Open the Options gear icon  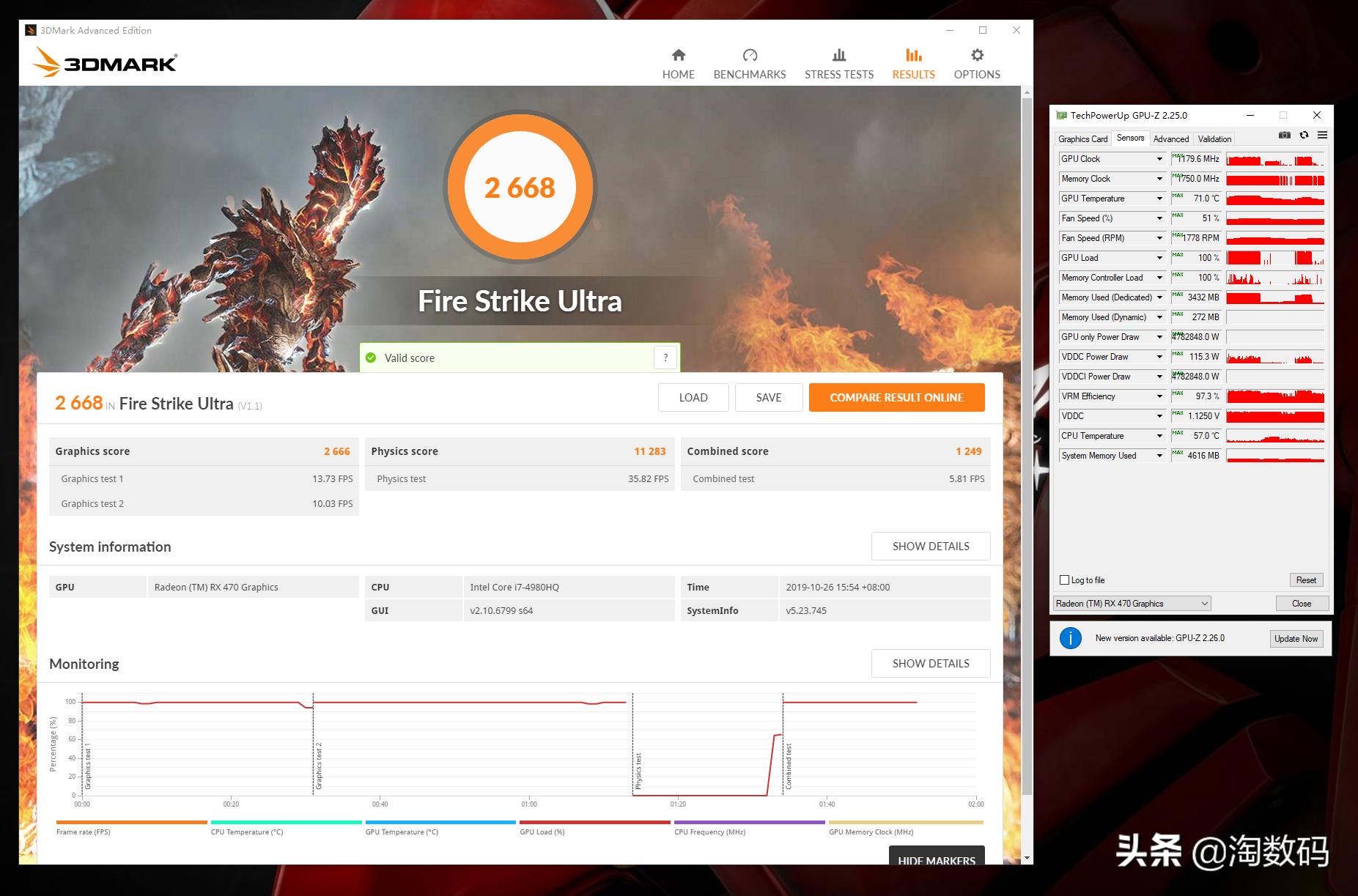point(976,56)
